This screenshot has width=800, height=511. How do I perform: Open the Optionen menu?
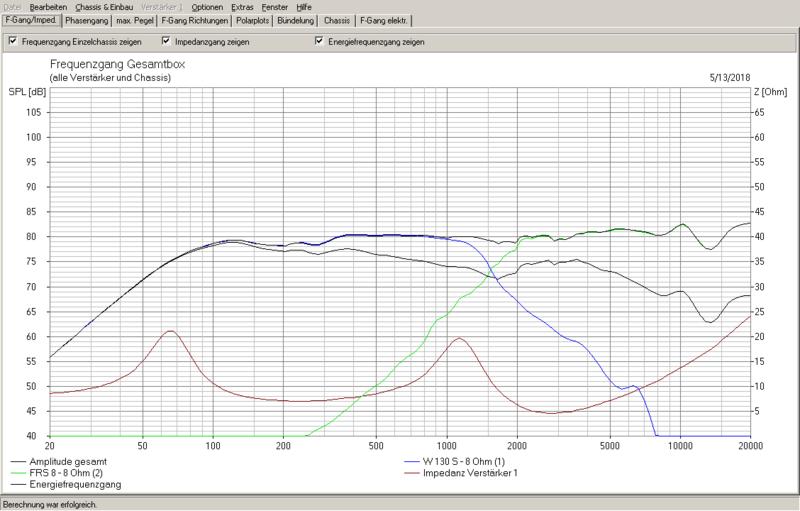point(208,7)
